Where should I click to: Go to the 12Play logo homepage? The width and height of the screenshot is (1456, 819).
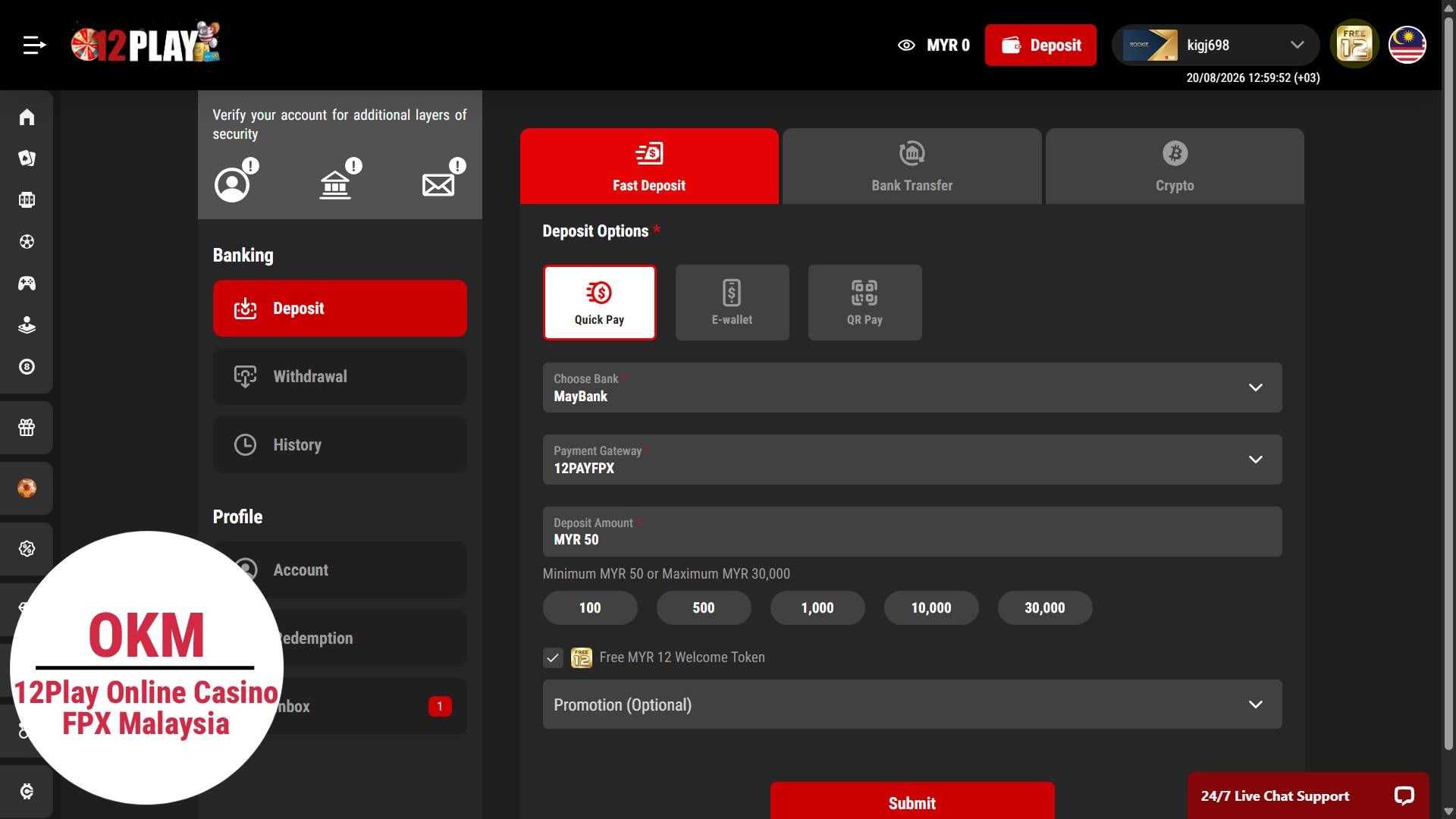click(x=145, y=43)
